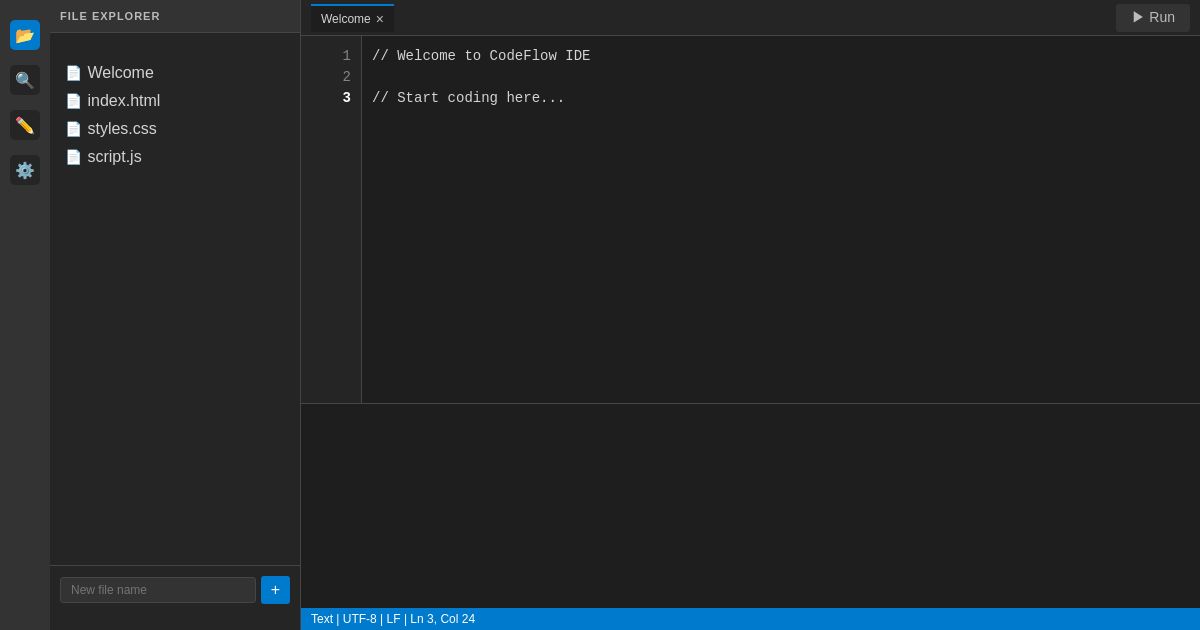The image size is (1200, 630).
Task: Click Ln 3, Col 24 in the status bar
Action: (442, 619)
